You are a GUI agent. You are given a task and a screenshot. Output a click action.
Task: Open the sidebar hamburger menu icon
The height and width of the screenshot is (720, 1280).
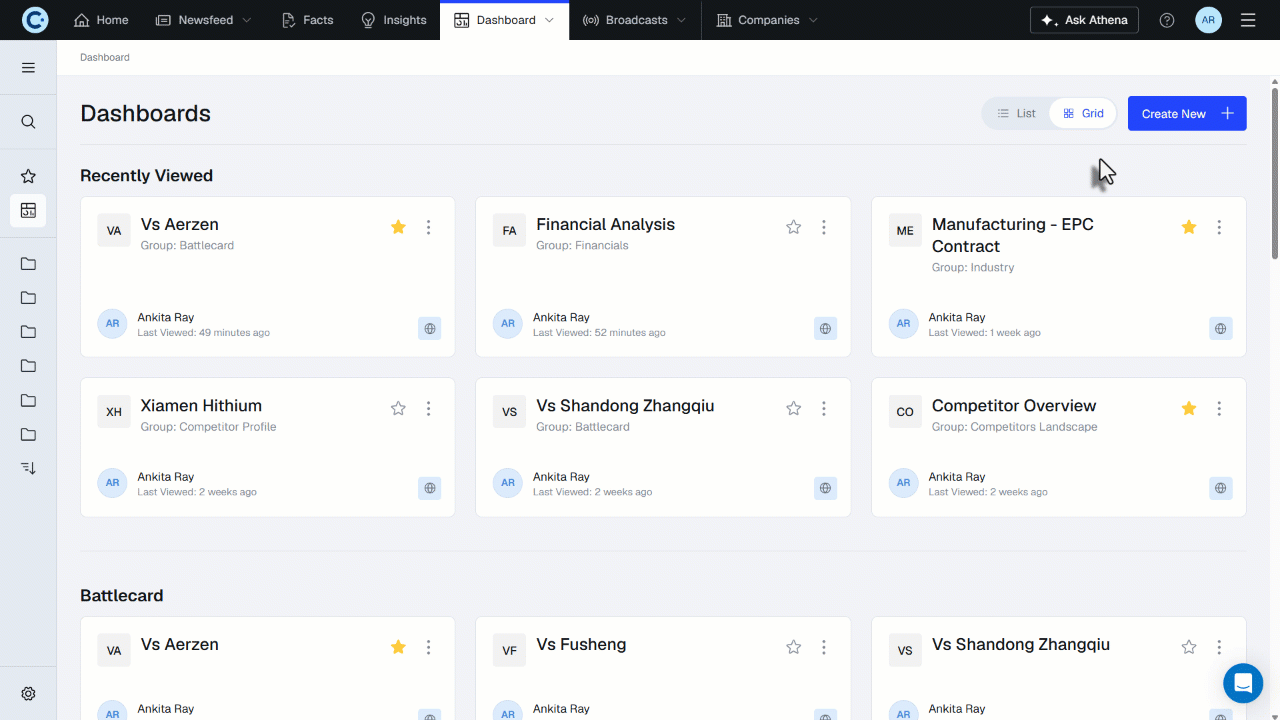(x=28, y=68)
